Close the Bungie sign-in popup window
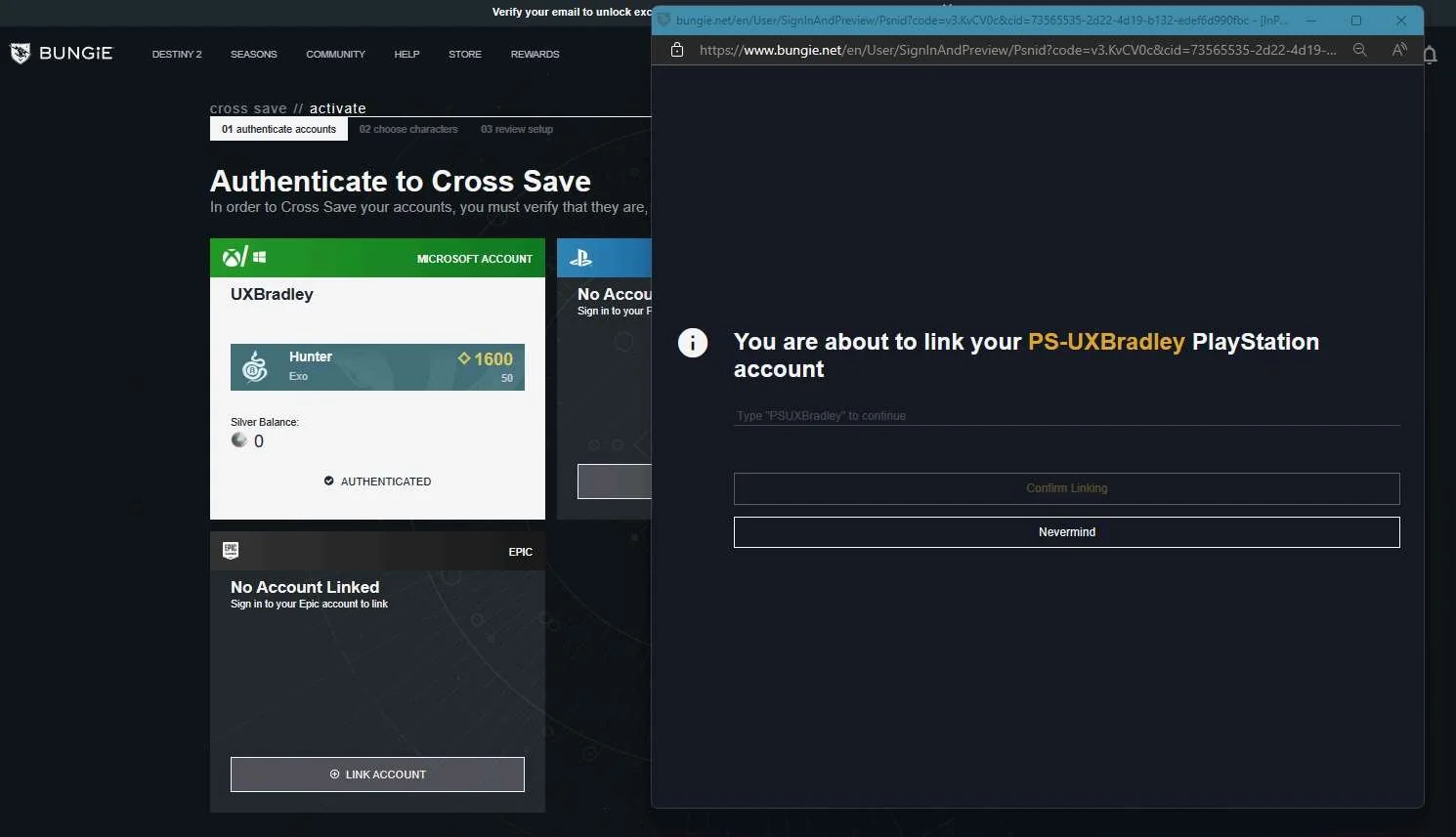1456x837 pixels. [1401, 20]
